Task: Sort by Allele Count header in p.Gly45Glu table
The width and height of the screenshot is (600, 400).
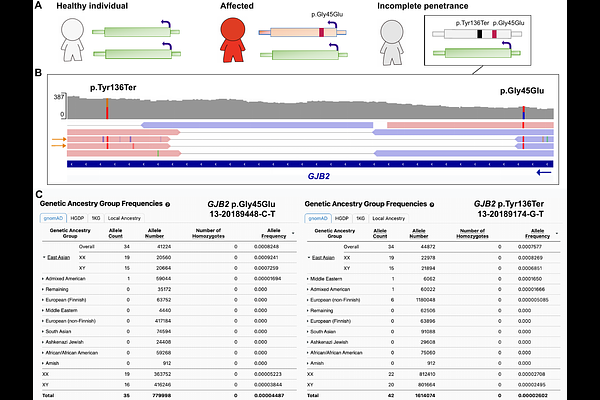Action: (116, 233)
